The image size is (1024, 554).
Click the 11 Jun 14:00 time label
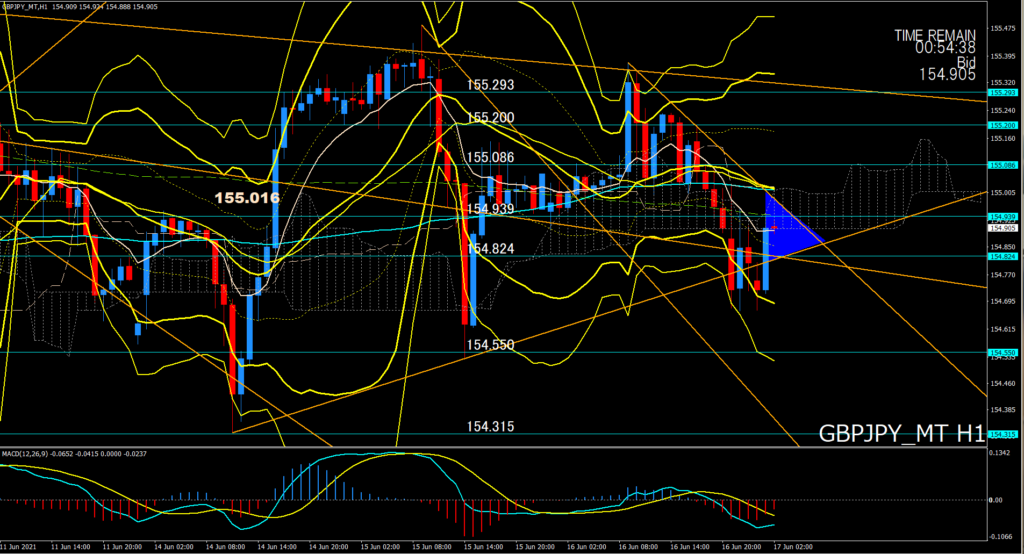(x=70, y=547)
